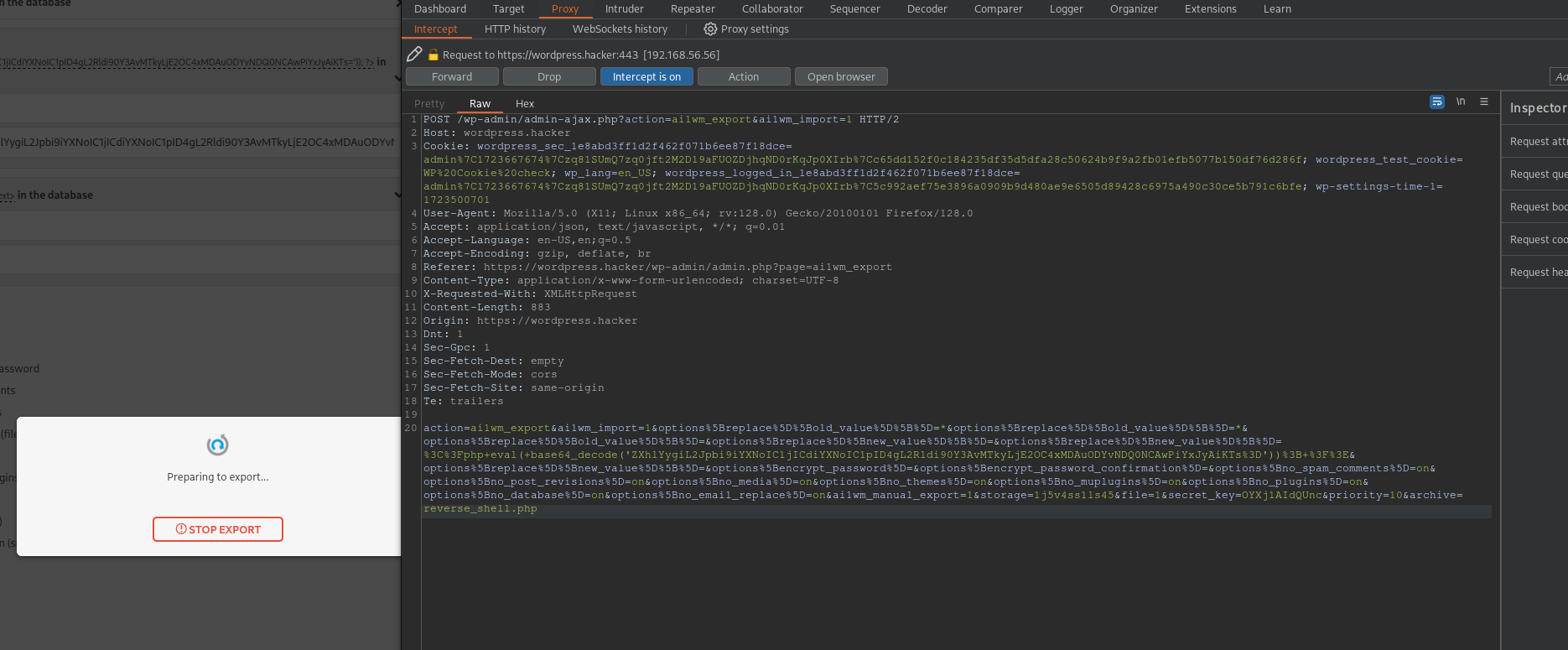Open the Action menu button
Screen dimensions: 1568x650
[744, 76]
